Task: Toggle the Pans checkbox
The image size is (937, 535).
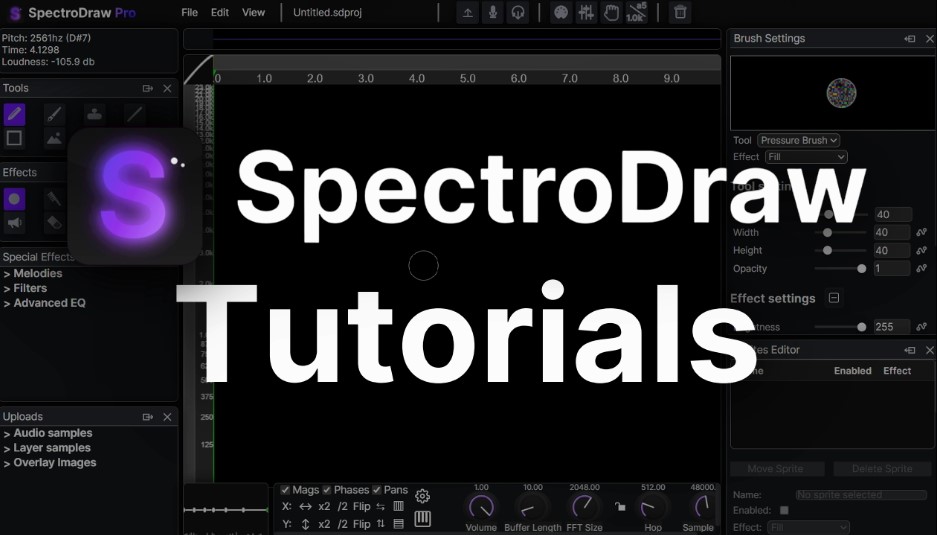Action: pos(376,490)
